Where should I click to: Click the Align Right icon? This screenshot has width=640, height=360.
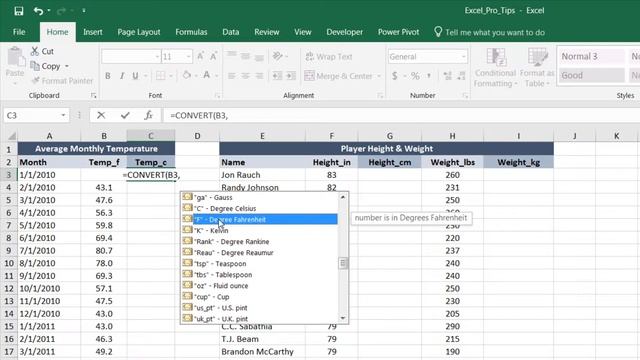[259, 76]
